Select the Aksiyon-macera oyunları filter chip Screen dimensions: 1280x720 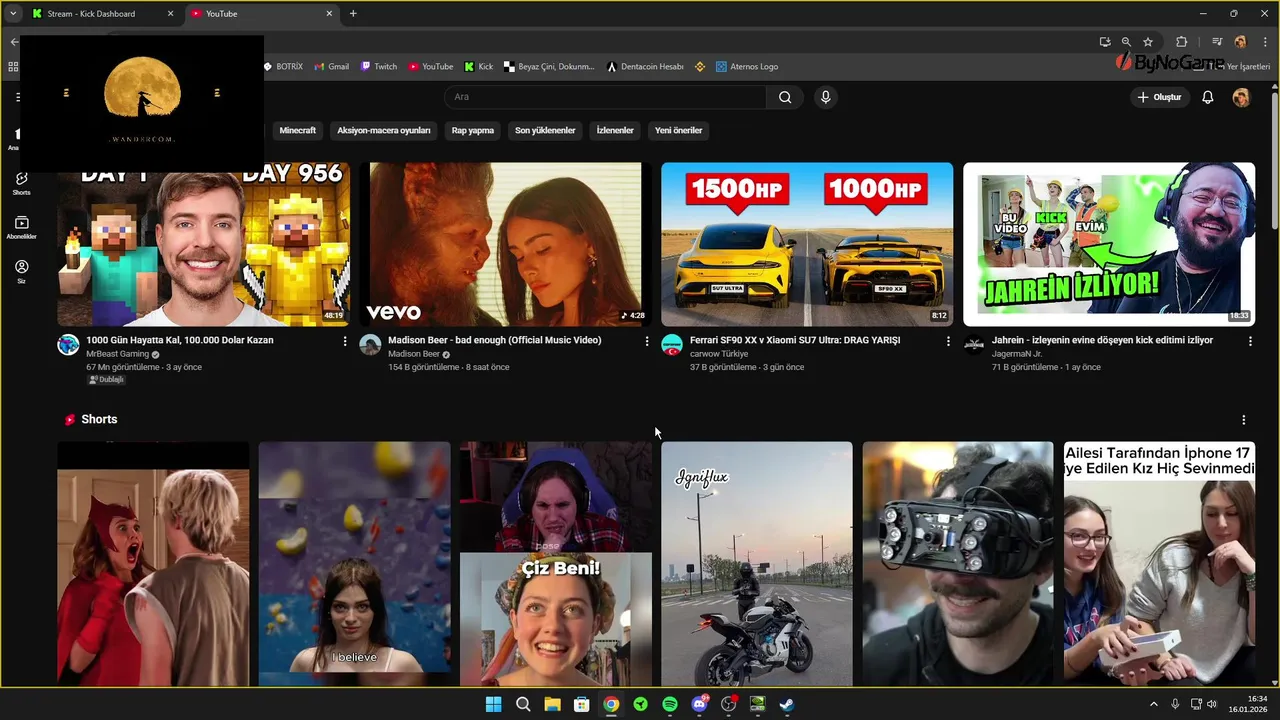click(x=384, y=130)
